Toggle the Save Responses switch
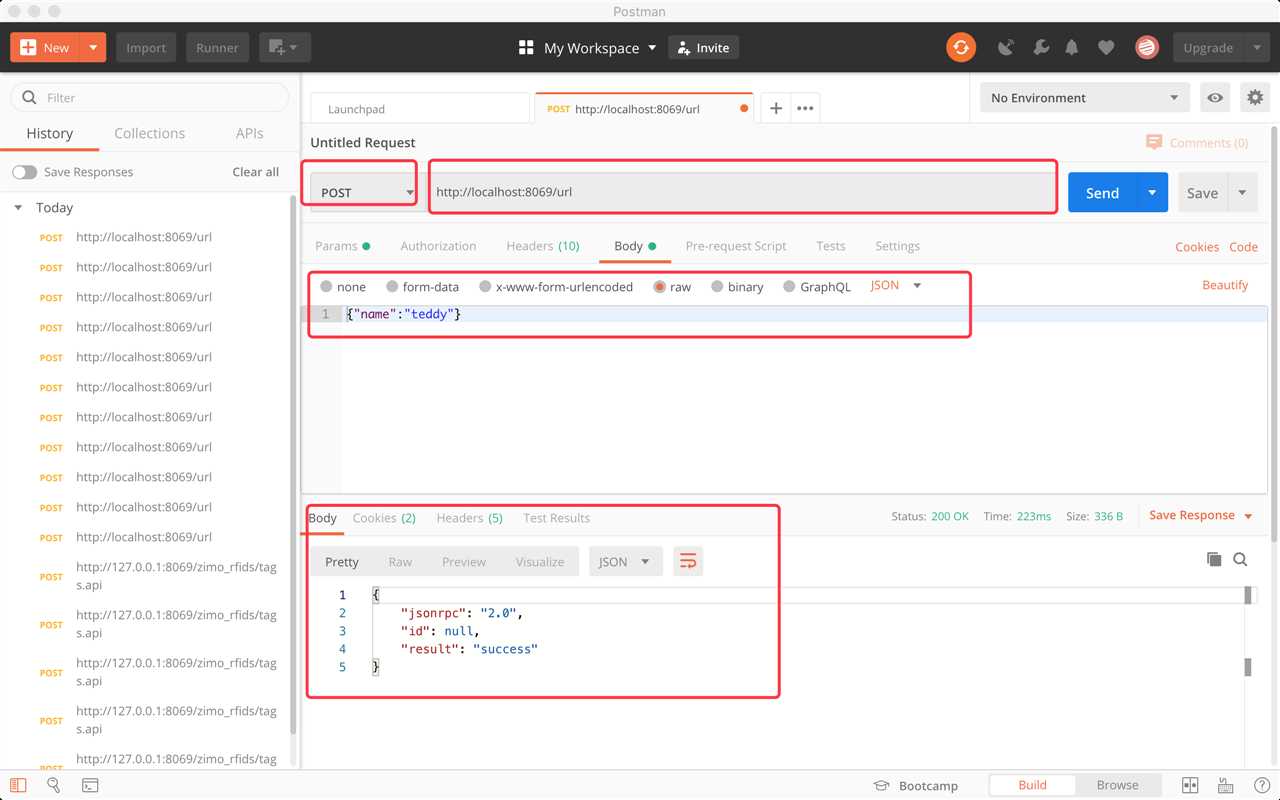 (24, 172)
